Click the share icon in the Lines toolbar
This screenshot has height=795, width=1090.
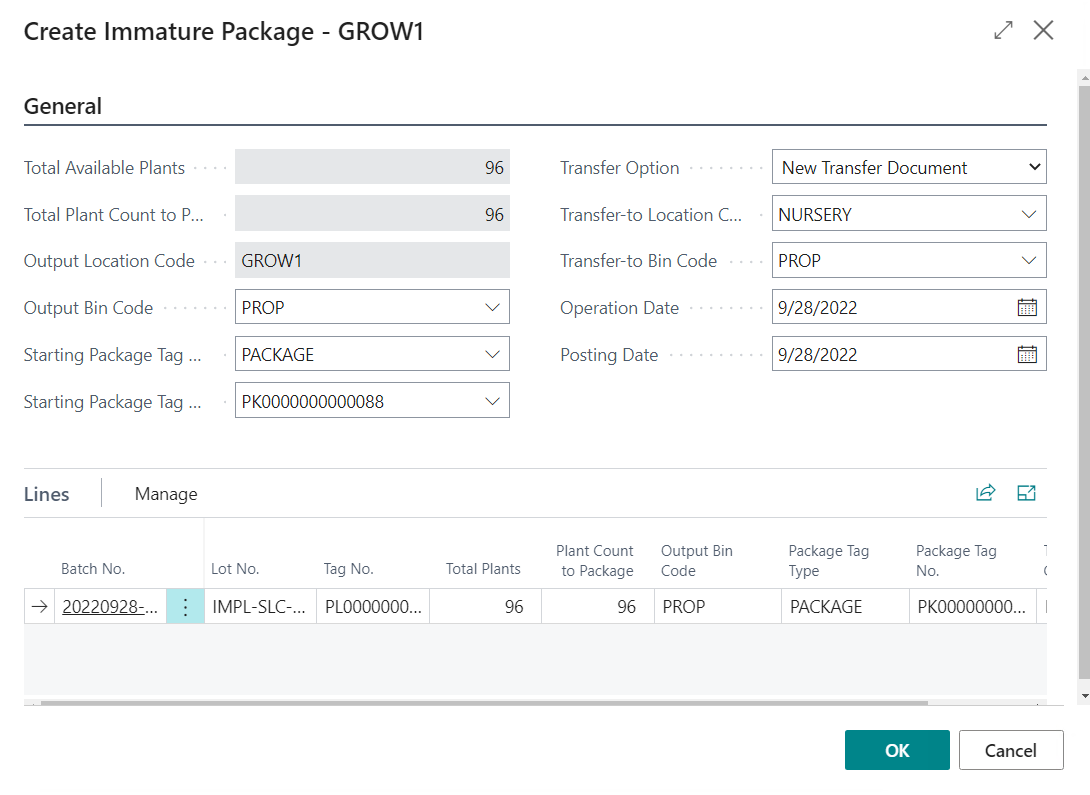[986, 493]
